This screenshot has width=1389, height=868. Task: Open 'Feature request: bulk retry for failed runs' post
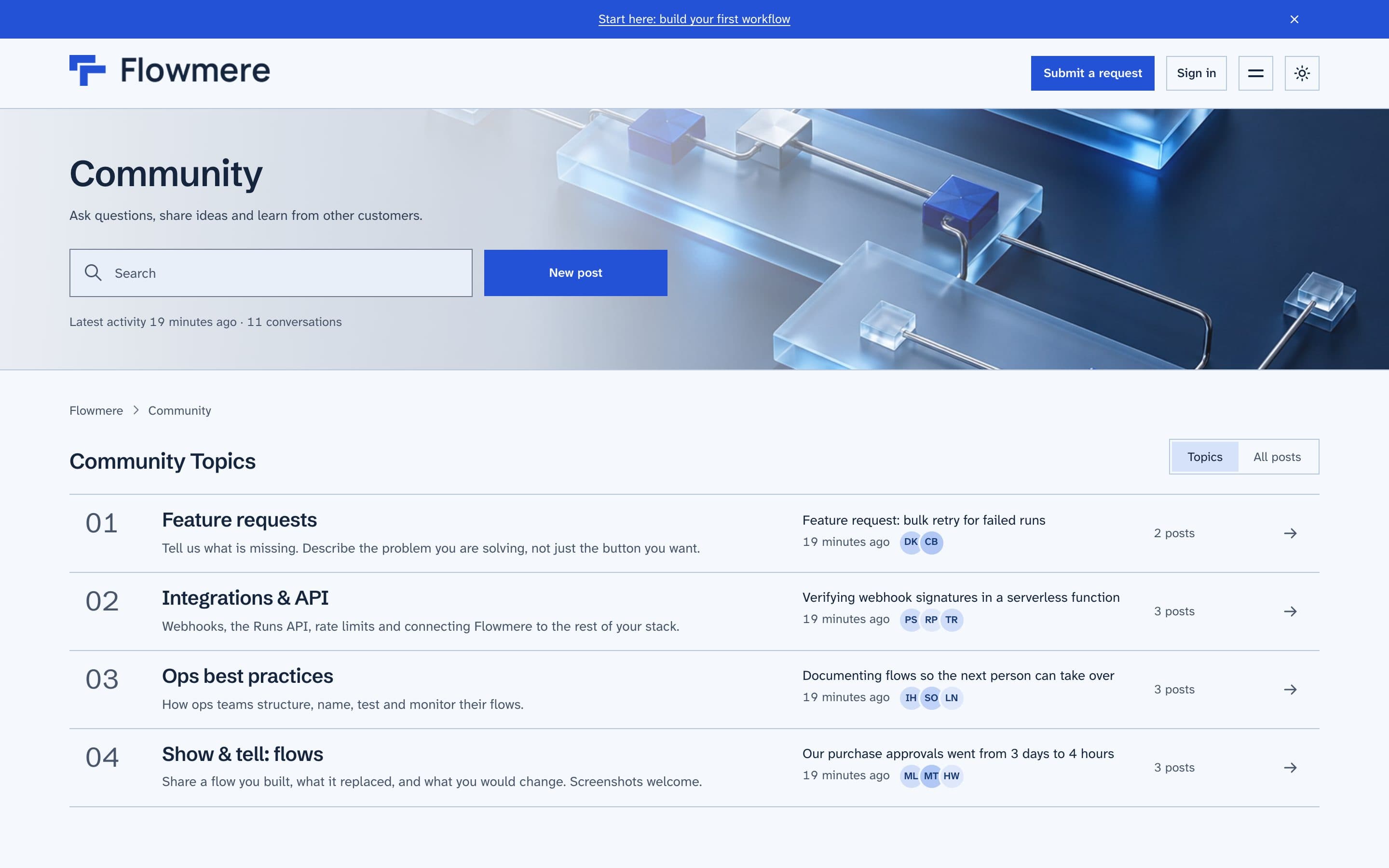tap(924, 520)
